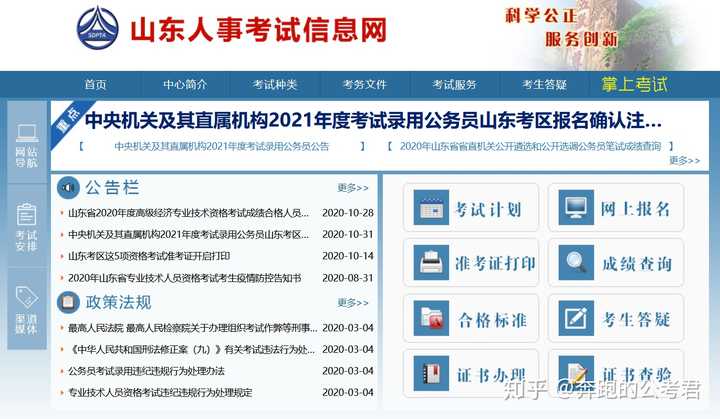Click the 证书办理 button label
The image size is (720, 419).
click(x=490, y=375)
